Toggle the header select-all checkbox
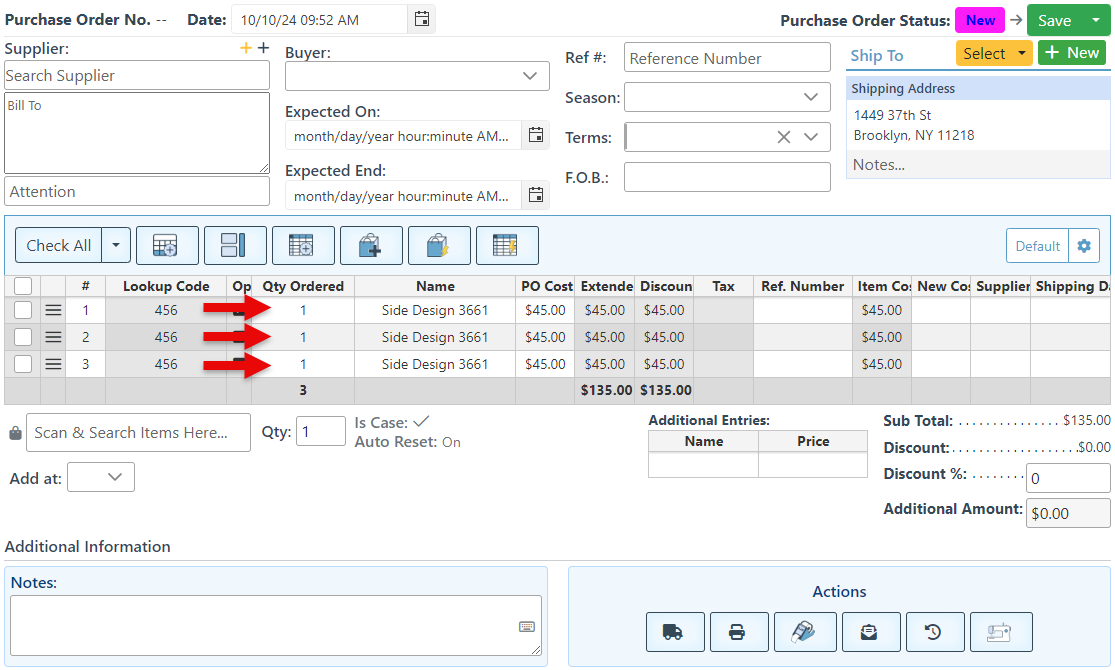The width and height of the screenshot is (1115, 670). (23, 286)
